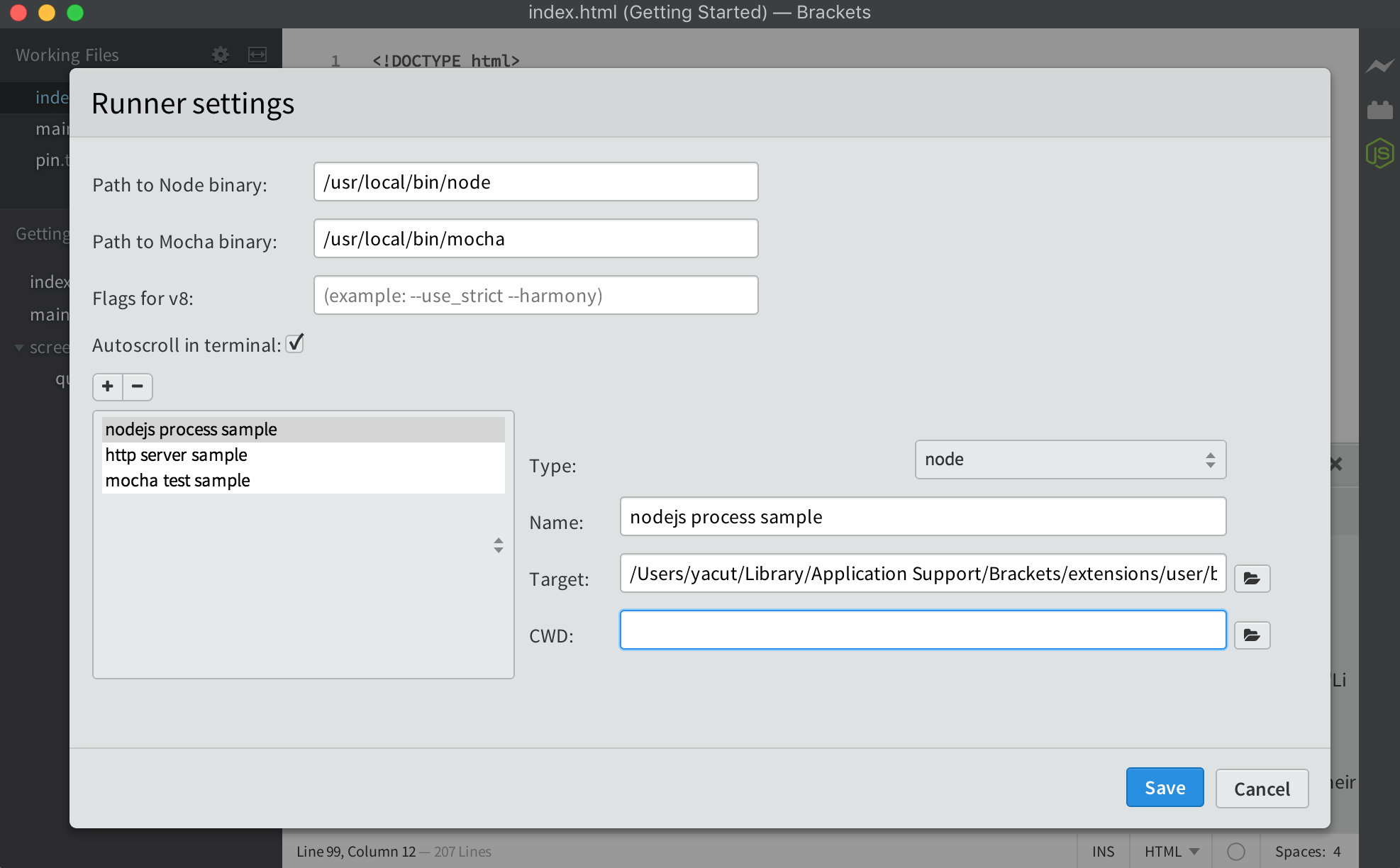Image resolution: width=1400 pixels, height=868 pixels.
Task: Click Working Files gear settings icon
Action: coord(221,55)
